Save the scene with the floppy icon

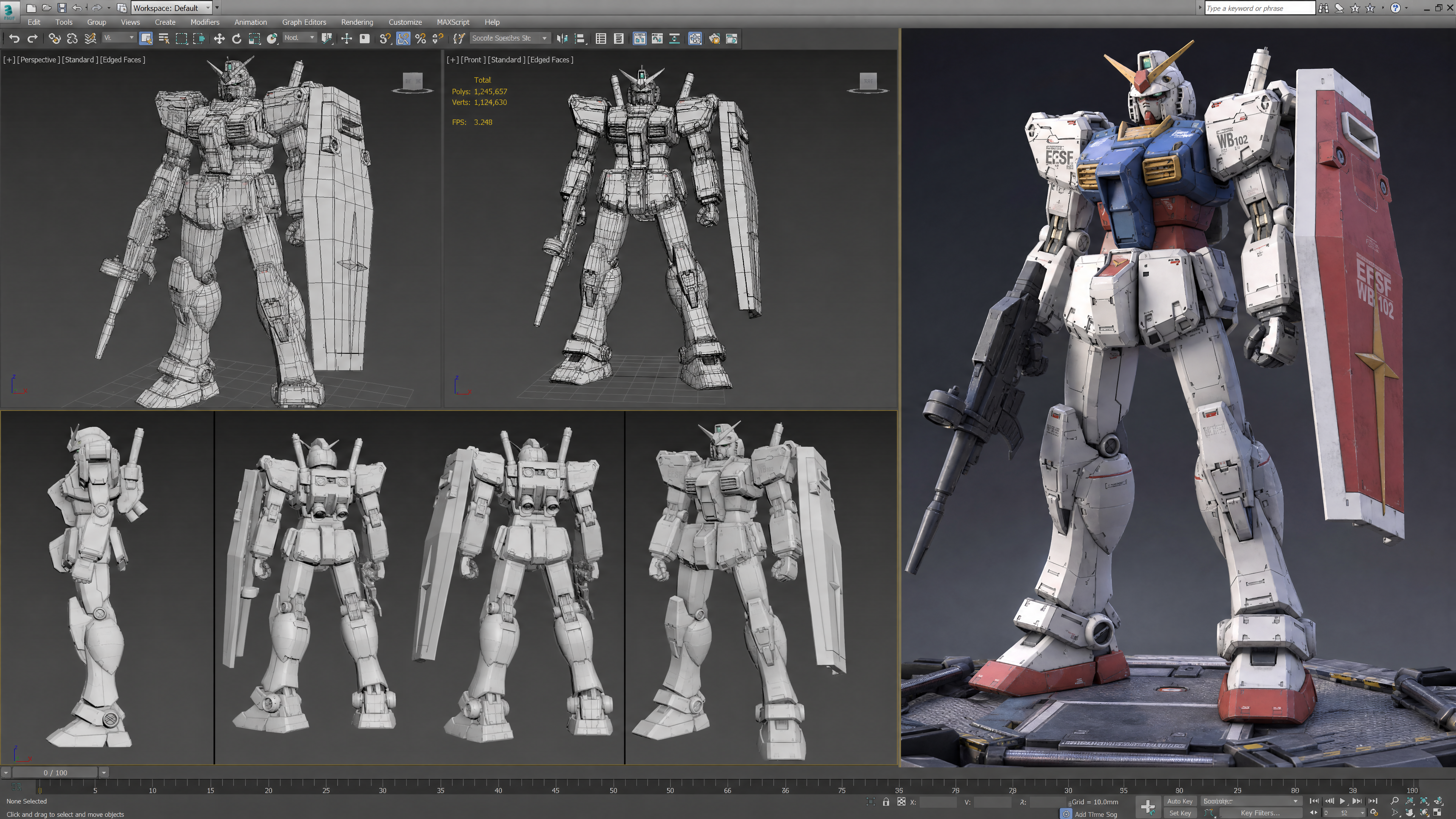[x=61, y=8]
